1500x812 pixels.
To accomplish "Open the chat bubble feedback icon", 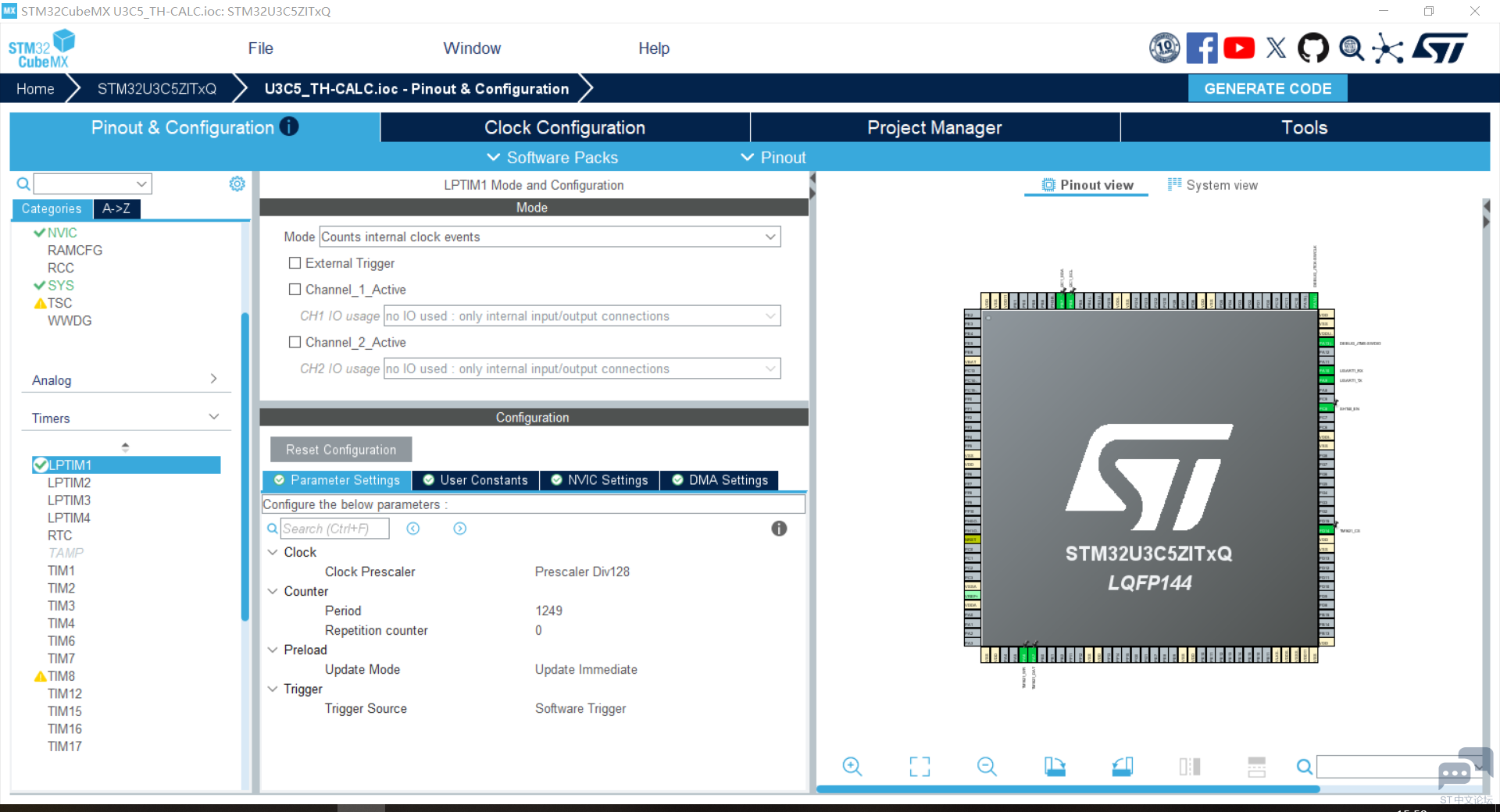I will (x=1464, y=768).
